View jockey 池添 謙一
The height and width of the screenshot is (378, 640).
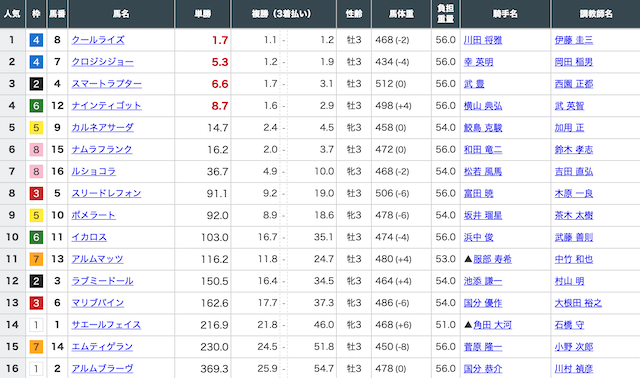point(483,281)
